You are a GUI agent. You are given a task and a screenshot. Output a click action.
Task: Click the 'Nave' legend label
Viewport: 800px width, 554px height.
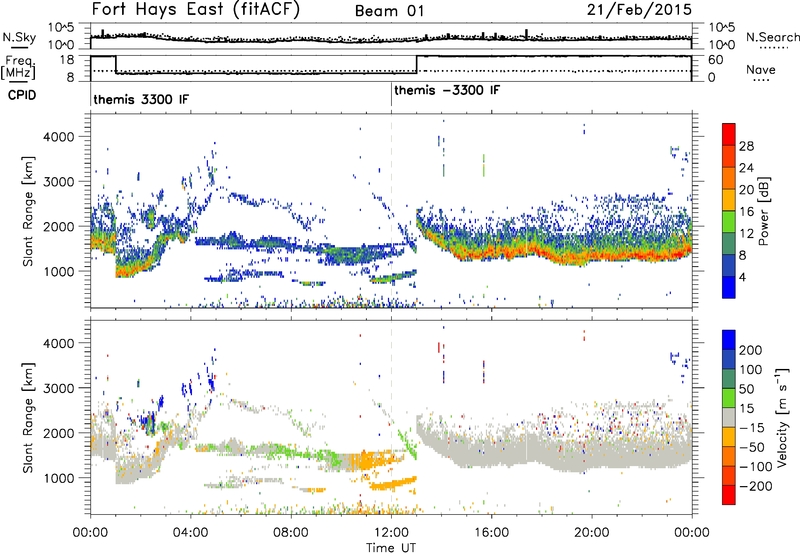point(761,69)
